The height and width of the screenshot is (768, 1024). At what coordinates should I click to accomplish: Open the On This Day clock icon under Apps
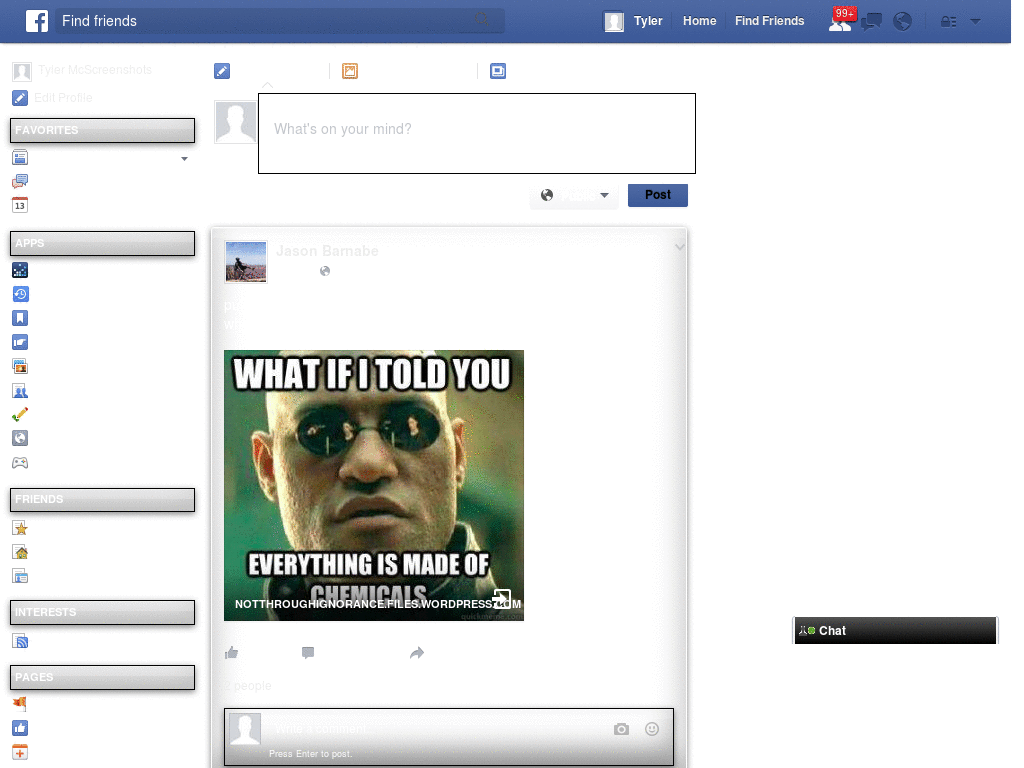[x=20, y=294]
